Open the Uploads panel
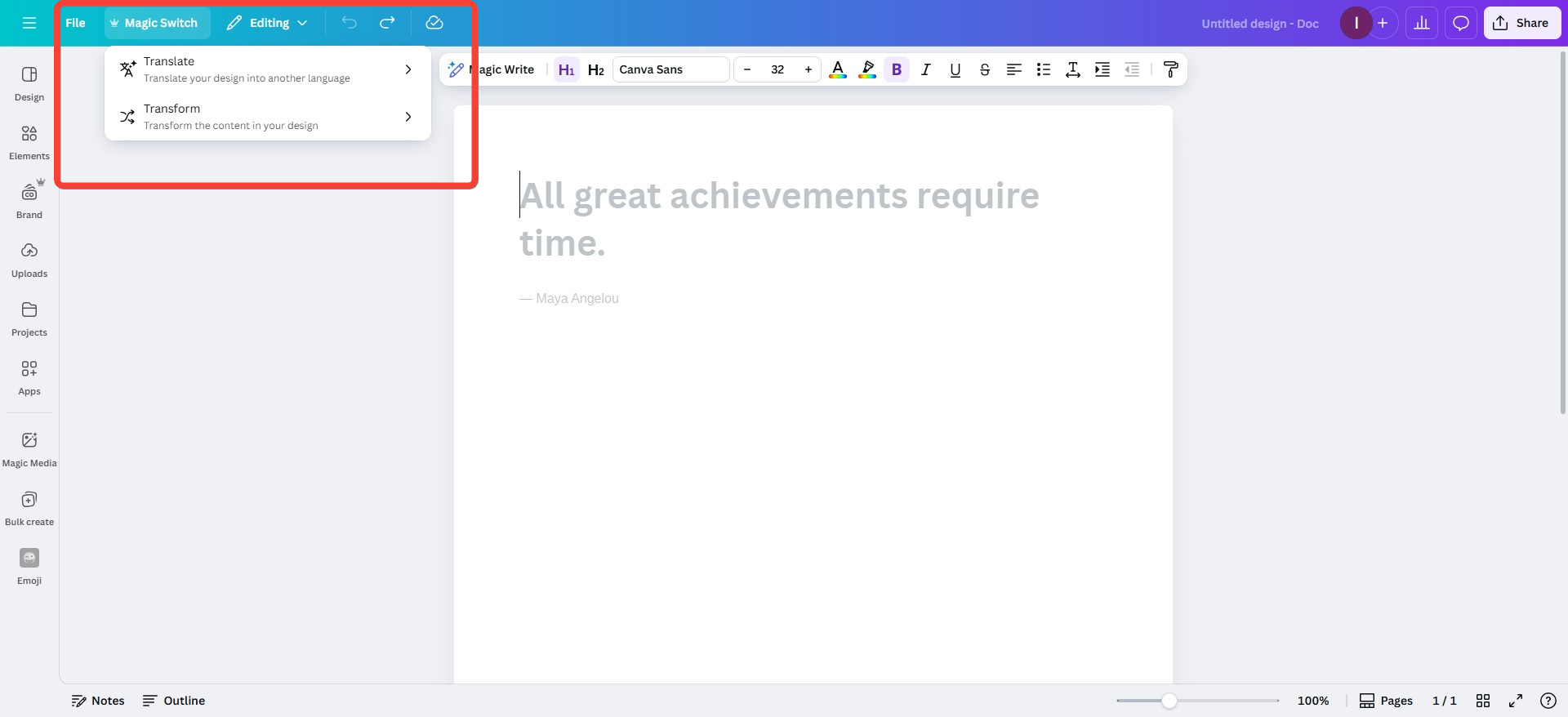Image resolution: width=1568 pixels, height=717 pixels. (x=29, y=260)
